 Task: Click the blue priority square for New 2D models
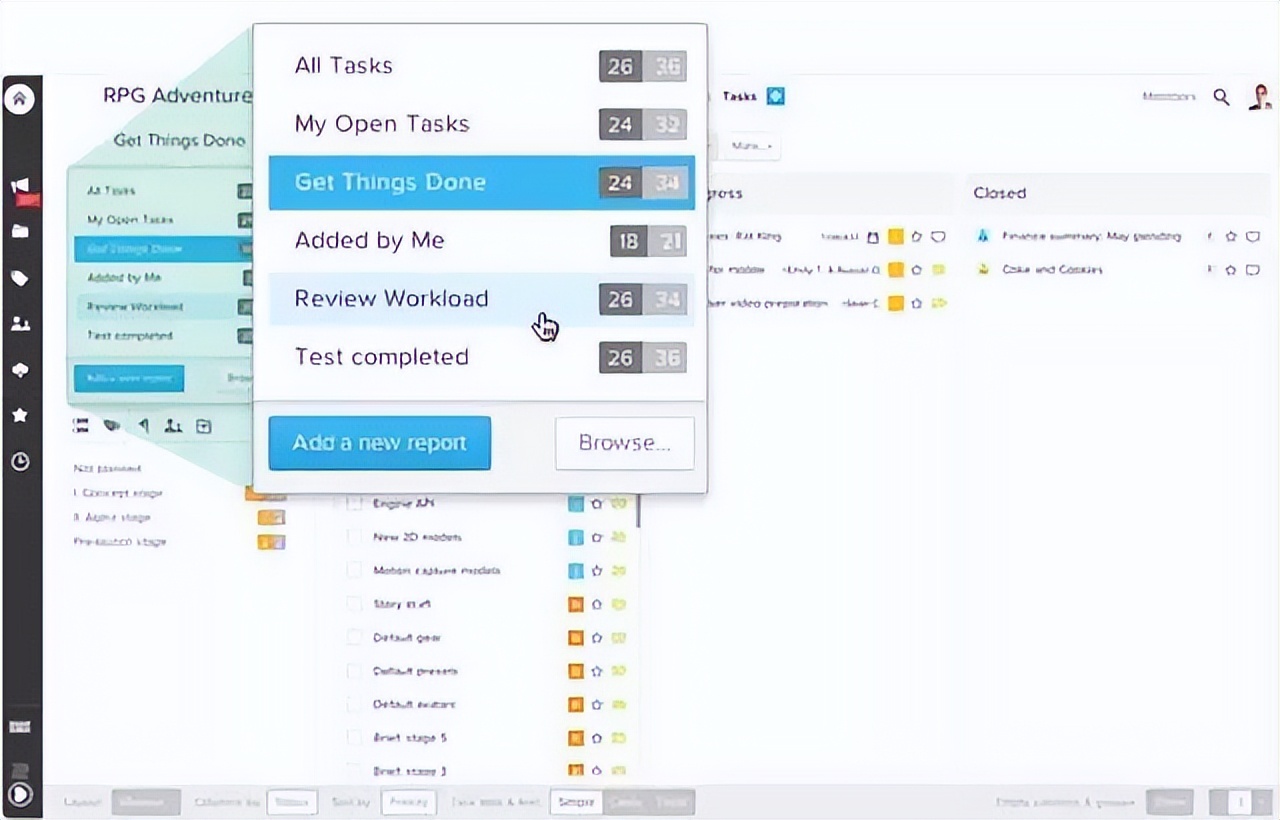tap(576, 538)
